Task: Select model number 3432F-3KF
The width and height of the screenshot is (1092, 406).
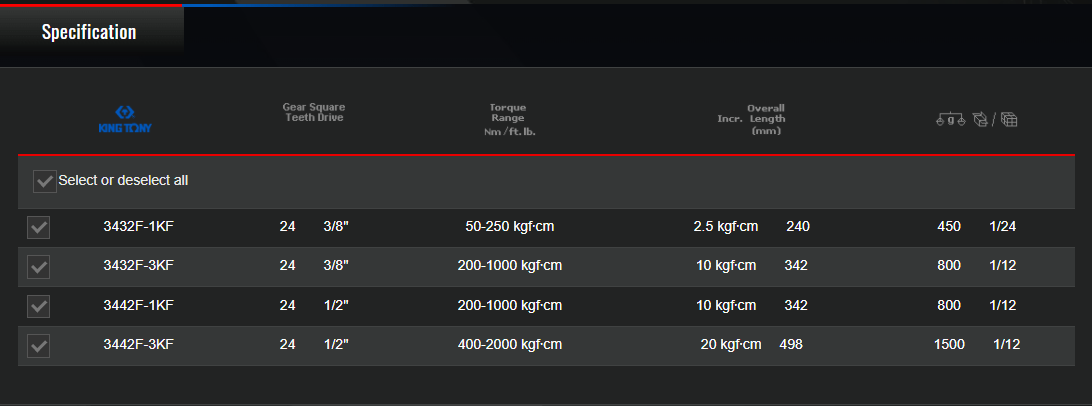Action: (x=139, y=265)
